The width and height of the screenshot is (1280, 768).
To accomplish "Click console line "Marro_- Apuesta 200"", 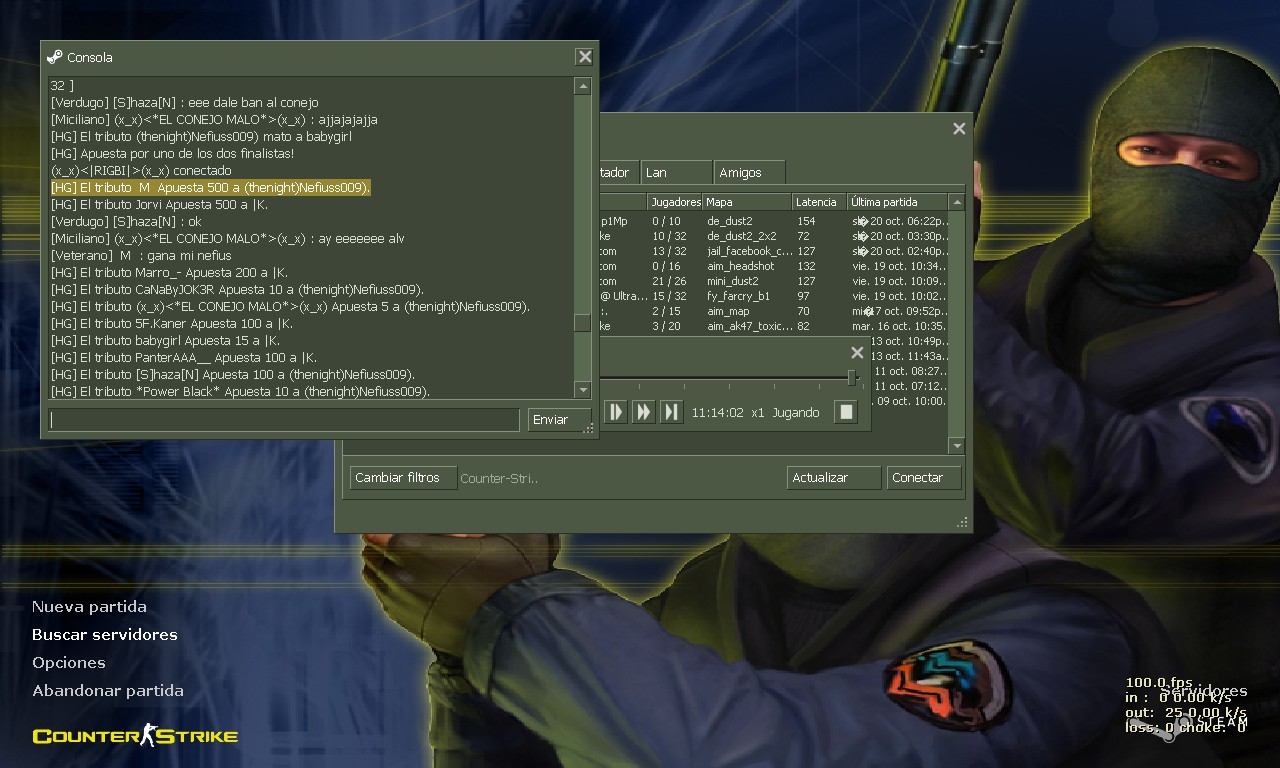I will pyautogui.click(x=169, y=273).
